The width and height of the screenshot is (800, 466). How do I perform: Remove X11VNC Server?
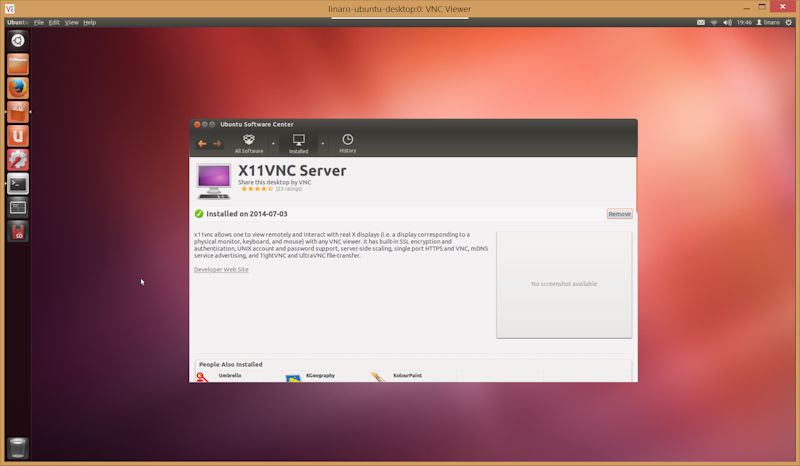click(x=619, y=214)
